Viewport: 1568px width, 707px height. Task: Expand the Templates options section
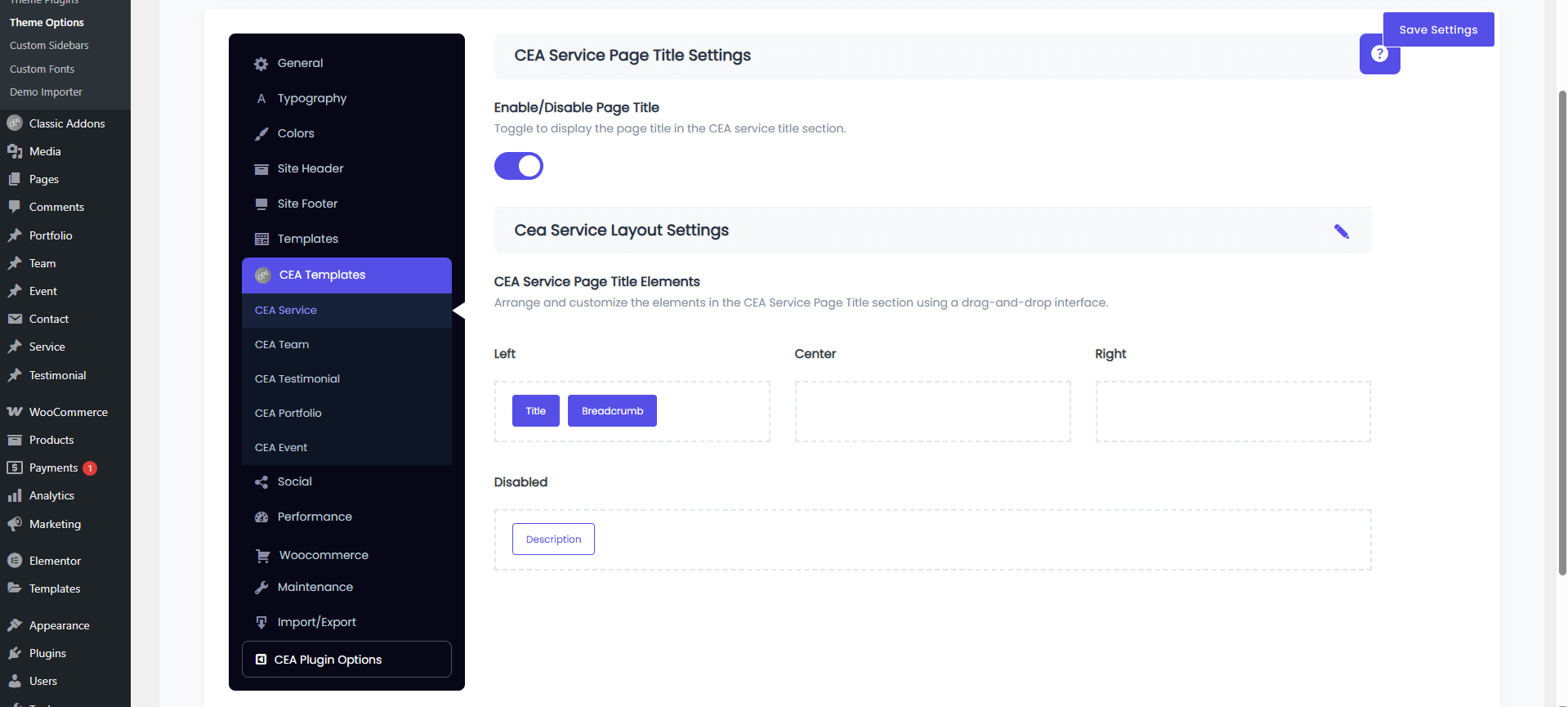pos(307,239)
